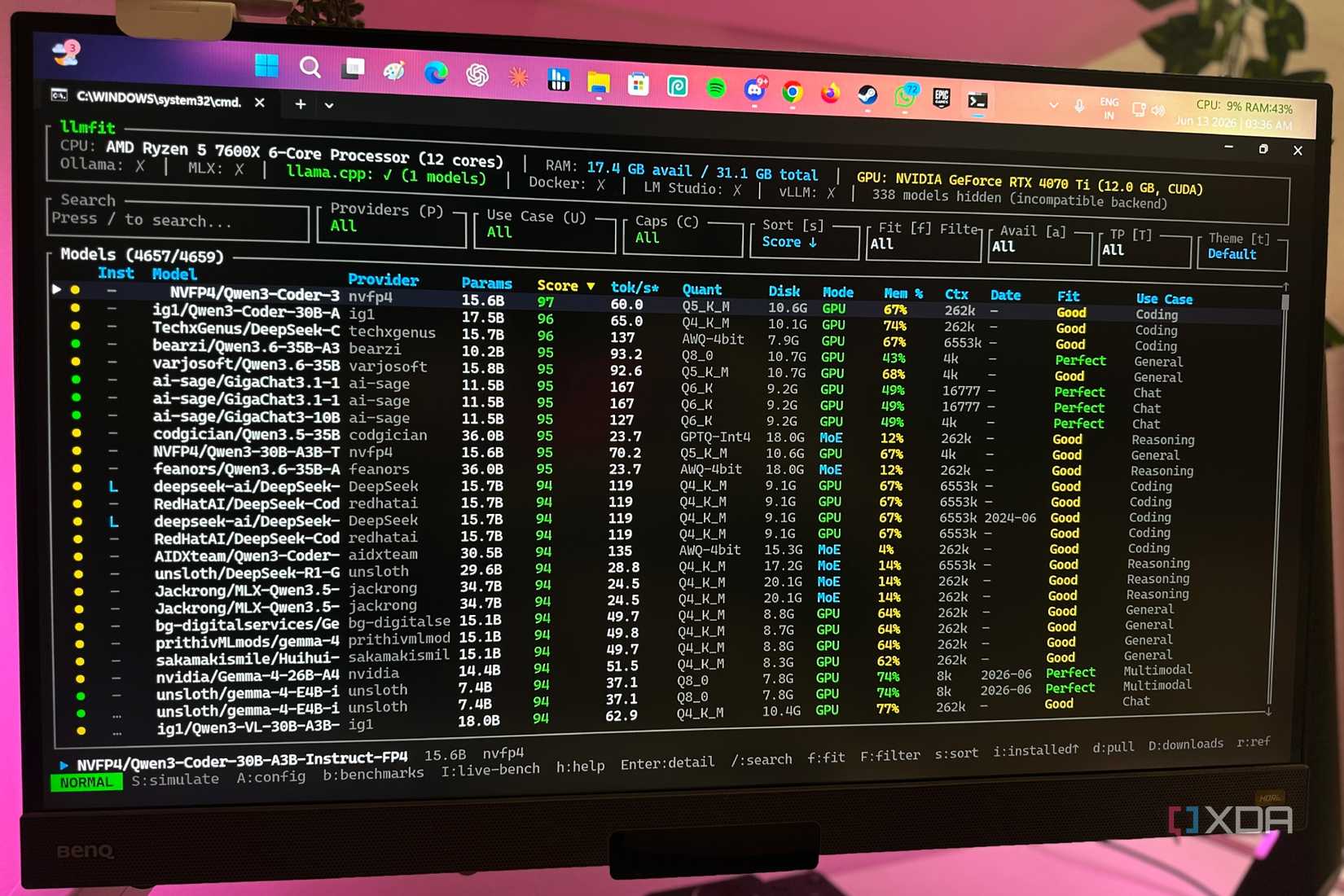Click the L installed marker on 2024-06 DeepSeek row
The width and height of the screenshot is (1344, 896).
[x=113, y=520]
